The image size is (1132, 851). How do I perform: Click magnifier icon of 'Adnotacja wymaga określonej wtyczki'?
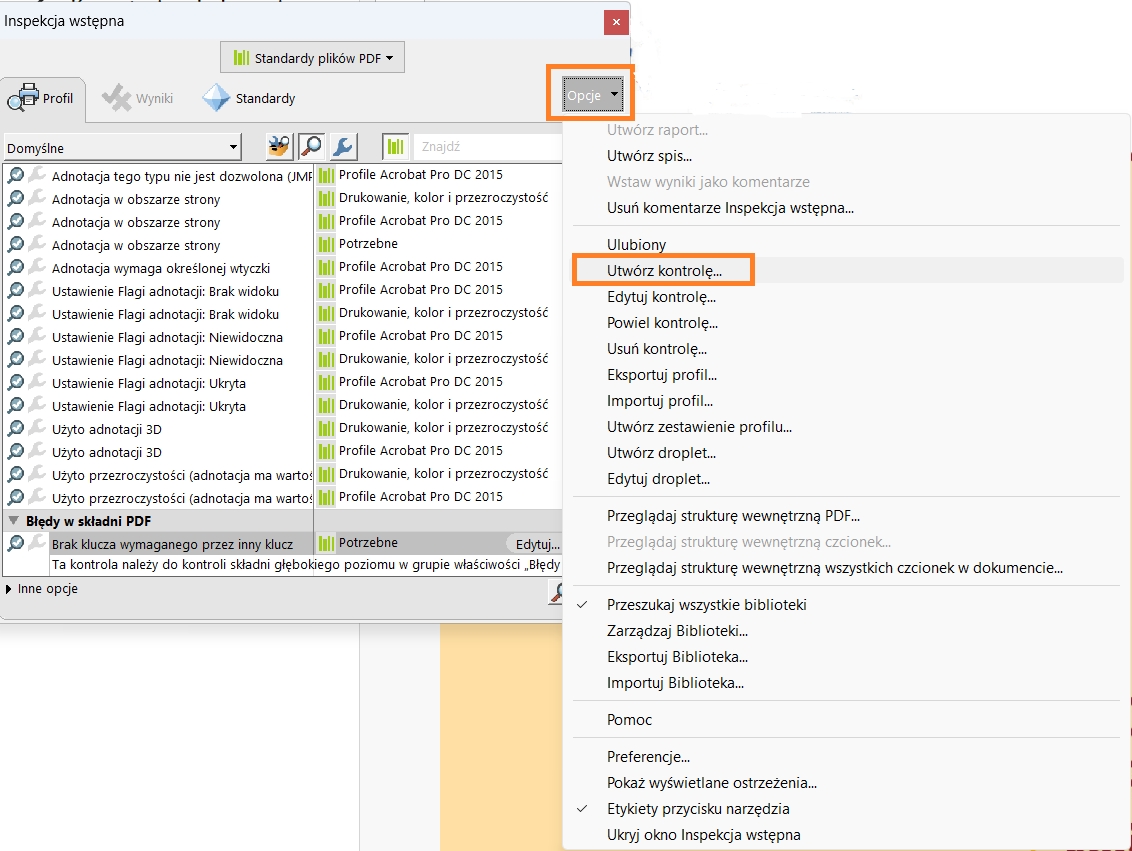click(15, 268)
